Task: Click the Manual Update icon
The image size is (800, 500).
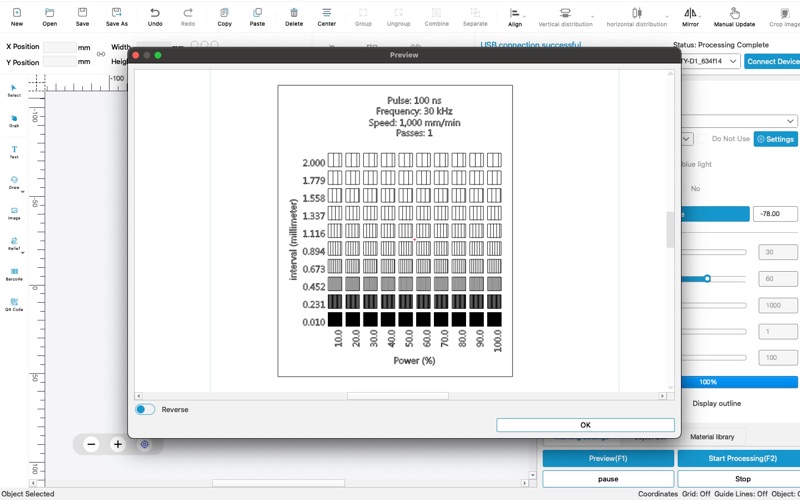Action: point(734,16)
